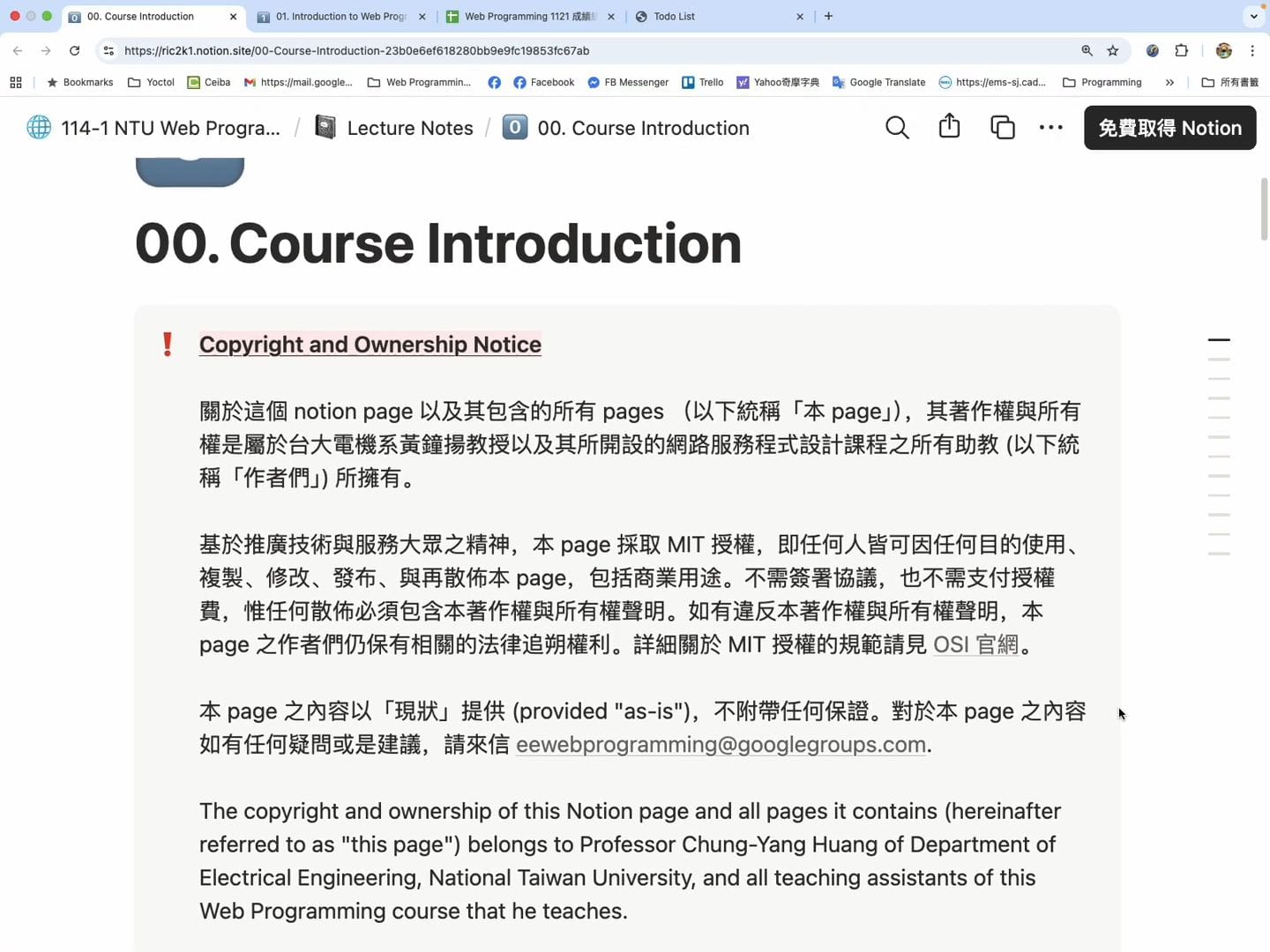Open the three-dots more options menu

[x=1050, y=128]
